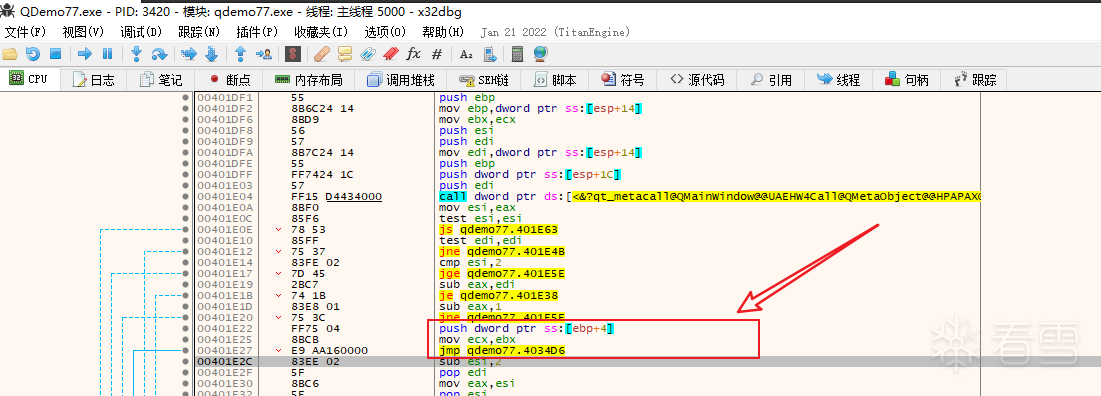Open the Functions fx icon

414,53
